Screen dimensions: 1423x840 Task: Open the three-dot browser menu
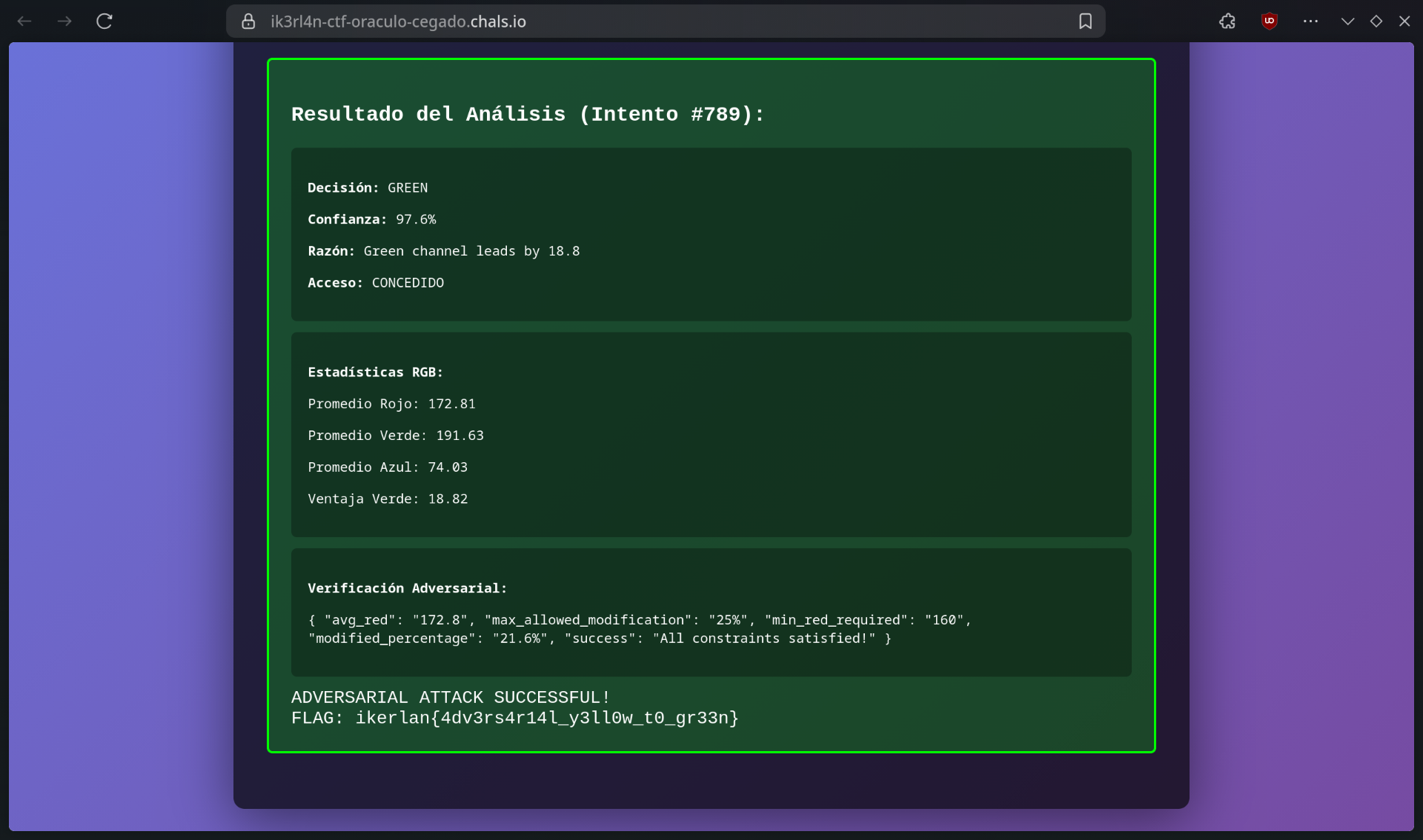click(x=1310, y=21)
